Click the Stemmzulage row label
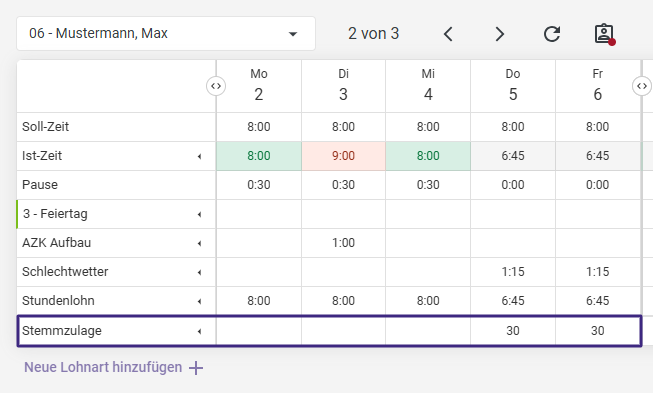The height and width of the screenshot is (393, 653). point(62,331)
